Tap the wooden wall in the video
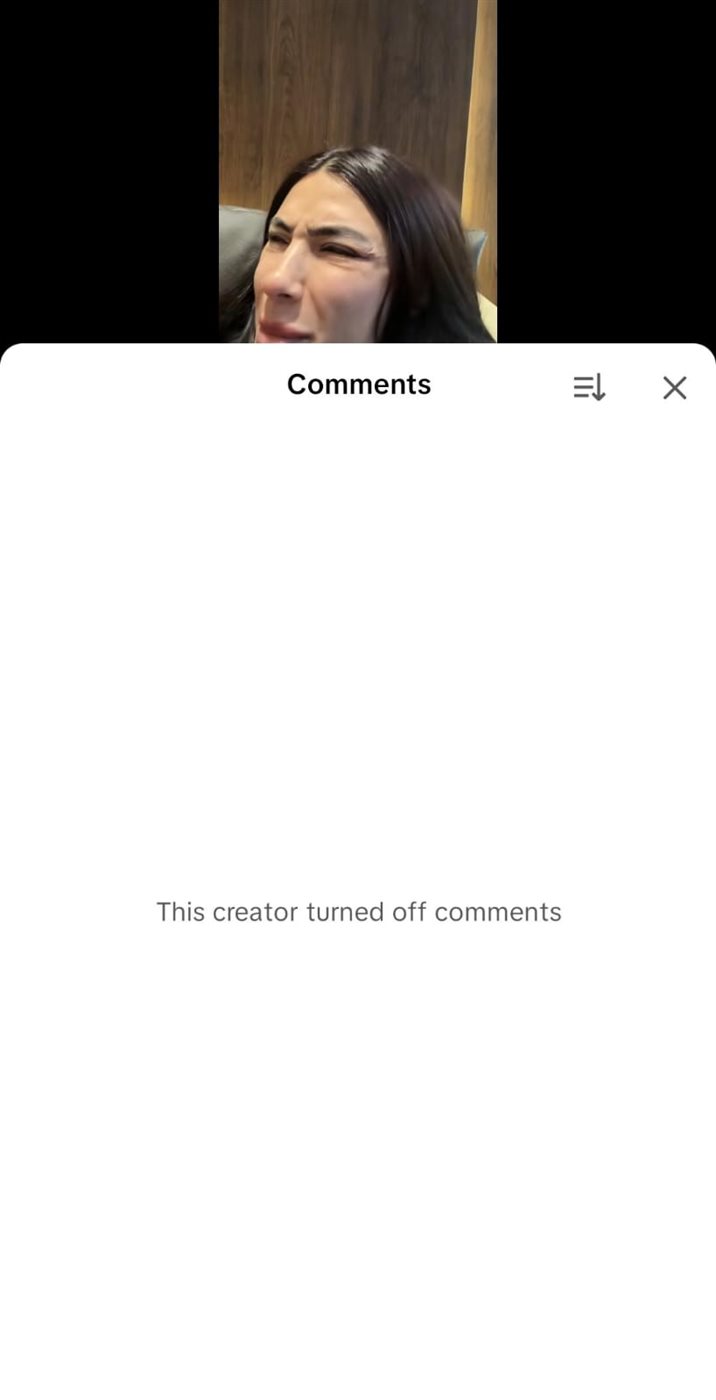This screenshot has width=716, height=1400. 340,80
